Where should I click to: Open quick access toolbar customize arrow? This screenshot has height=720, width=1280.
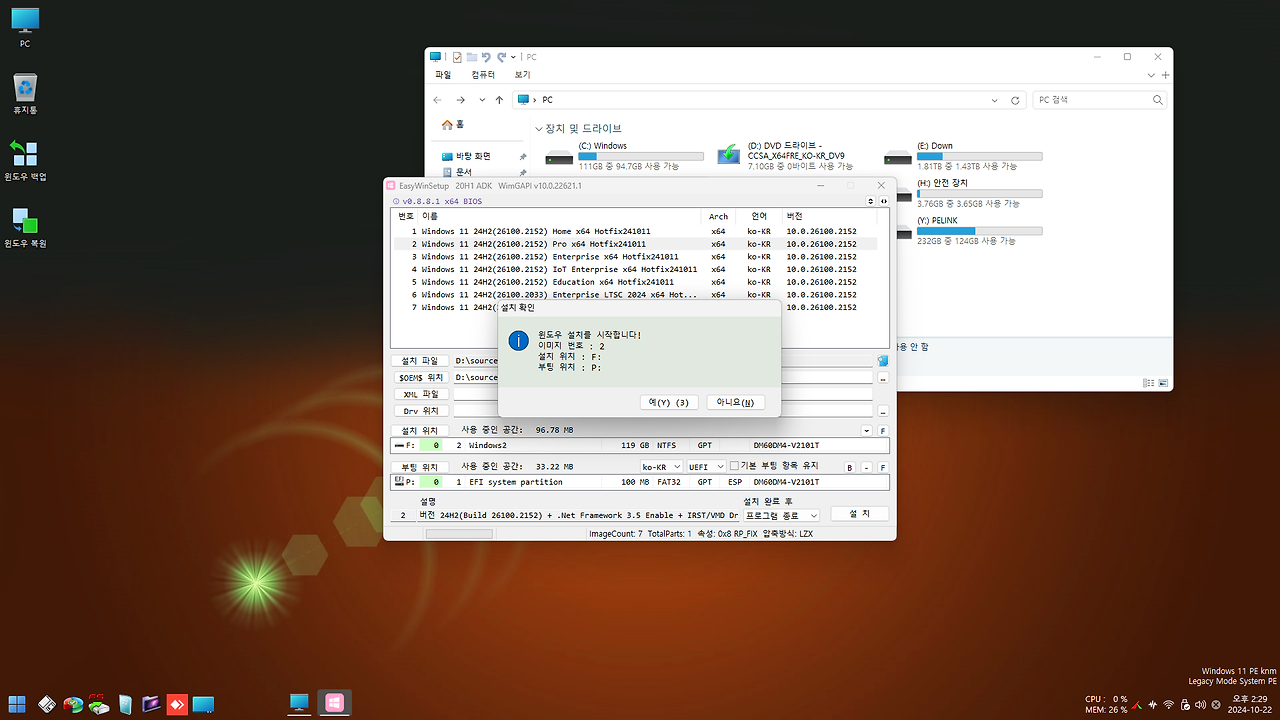[514, 57]
